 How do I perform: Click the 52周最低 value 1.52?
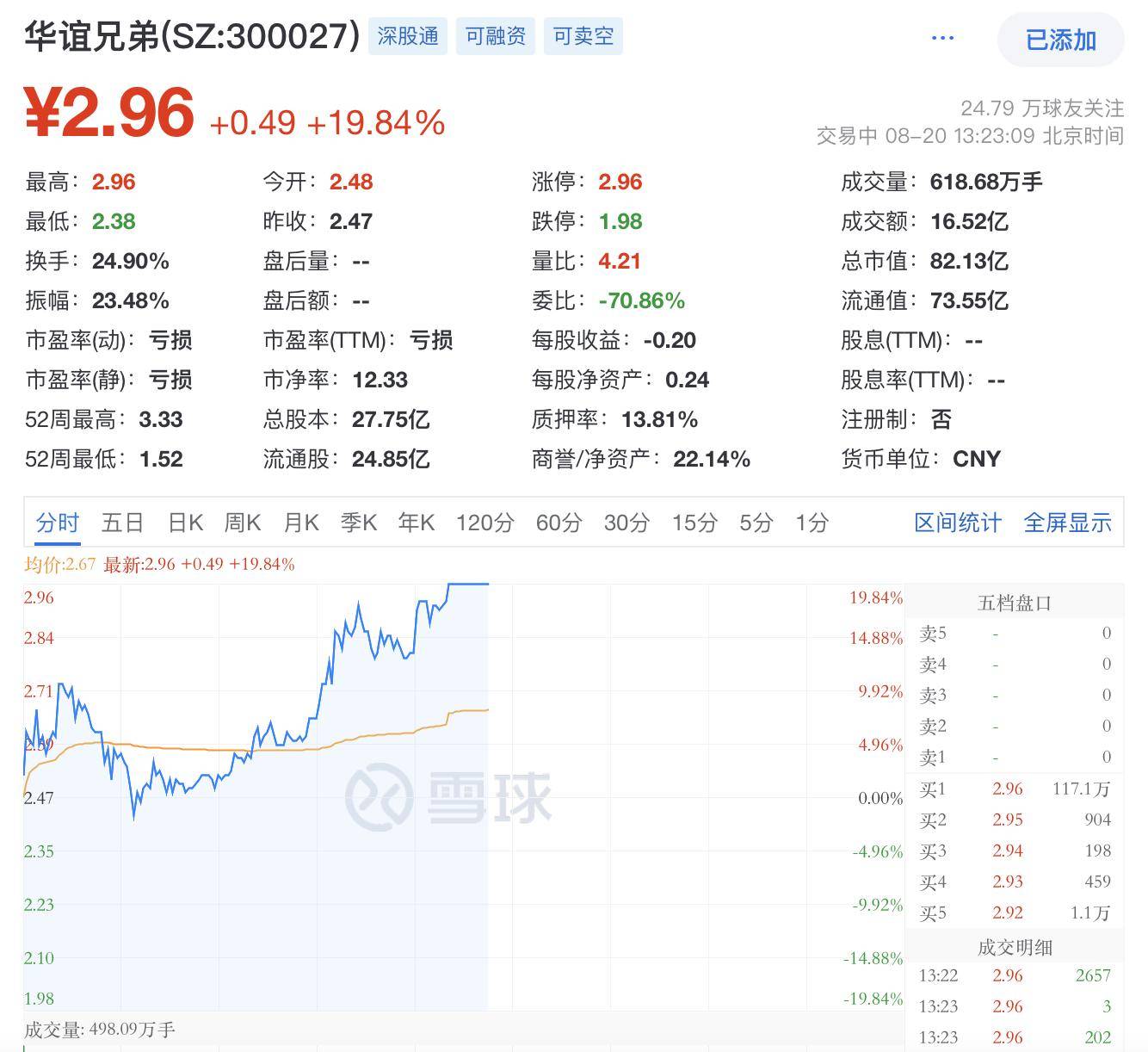pyautogui.click(x=161, y=460)
